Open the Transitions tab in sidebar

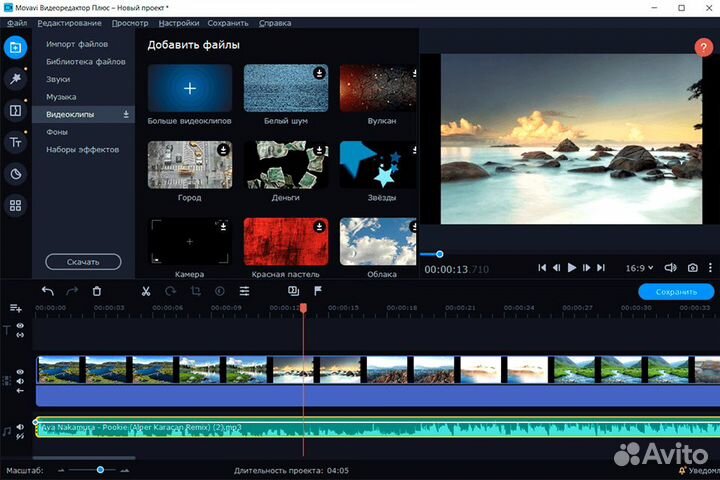click(15, 110)
